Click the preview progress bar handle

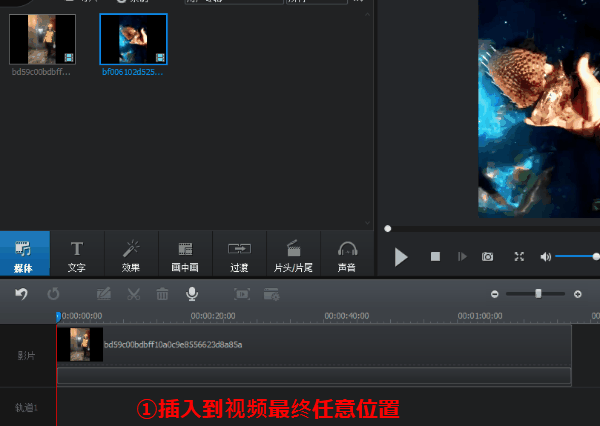point(388,229)
